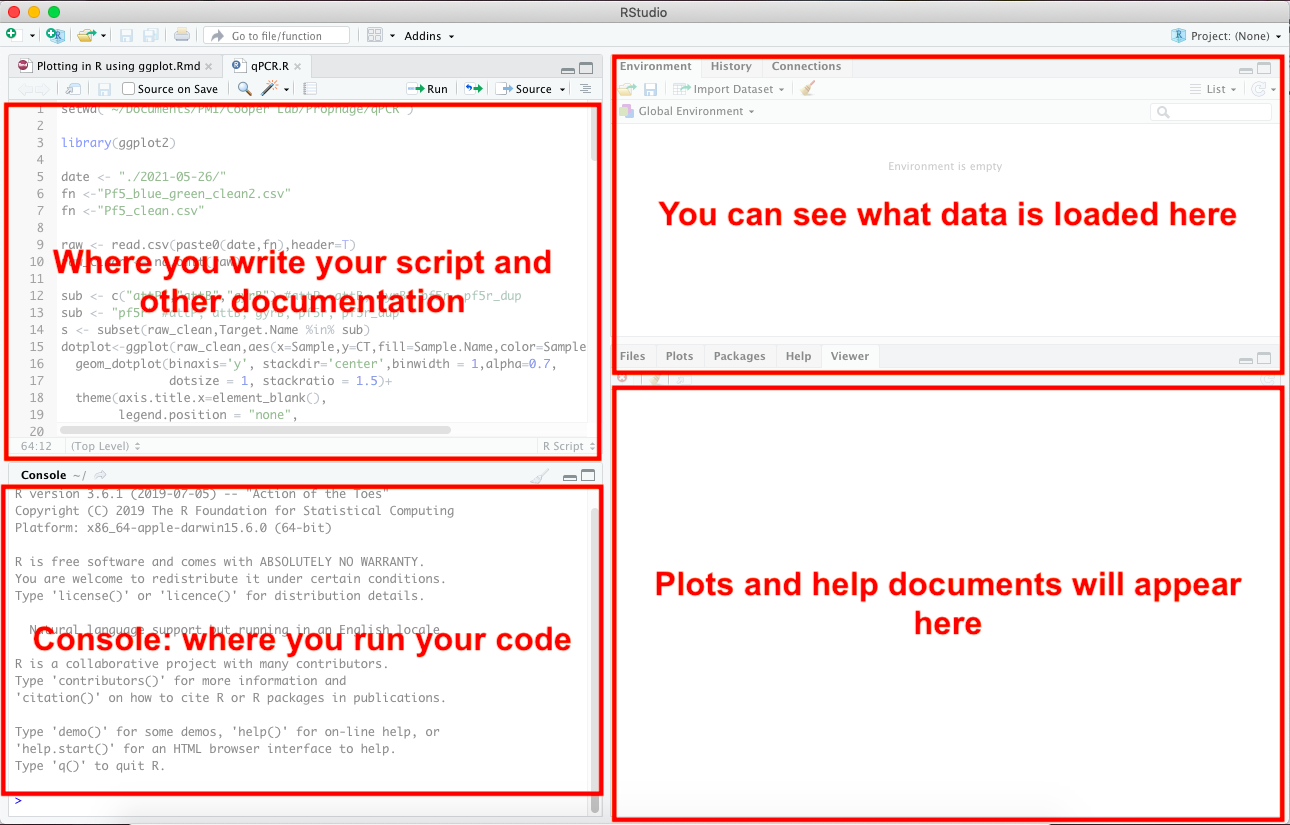Click the code tools magic wand icon
The width and height of the screenshot is (1290, 825).
(x=269, y=89)
